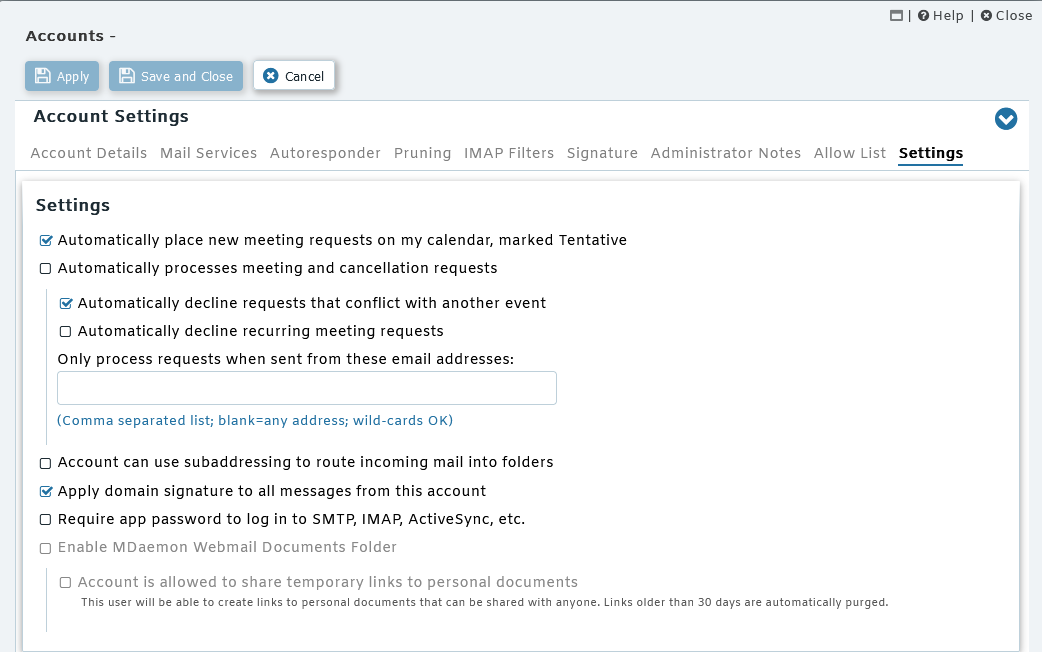Check automatically decline recurring meeting requests
This screenshot has height=652, width=1044.
pyautogui.click(x=66, y=331)
